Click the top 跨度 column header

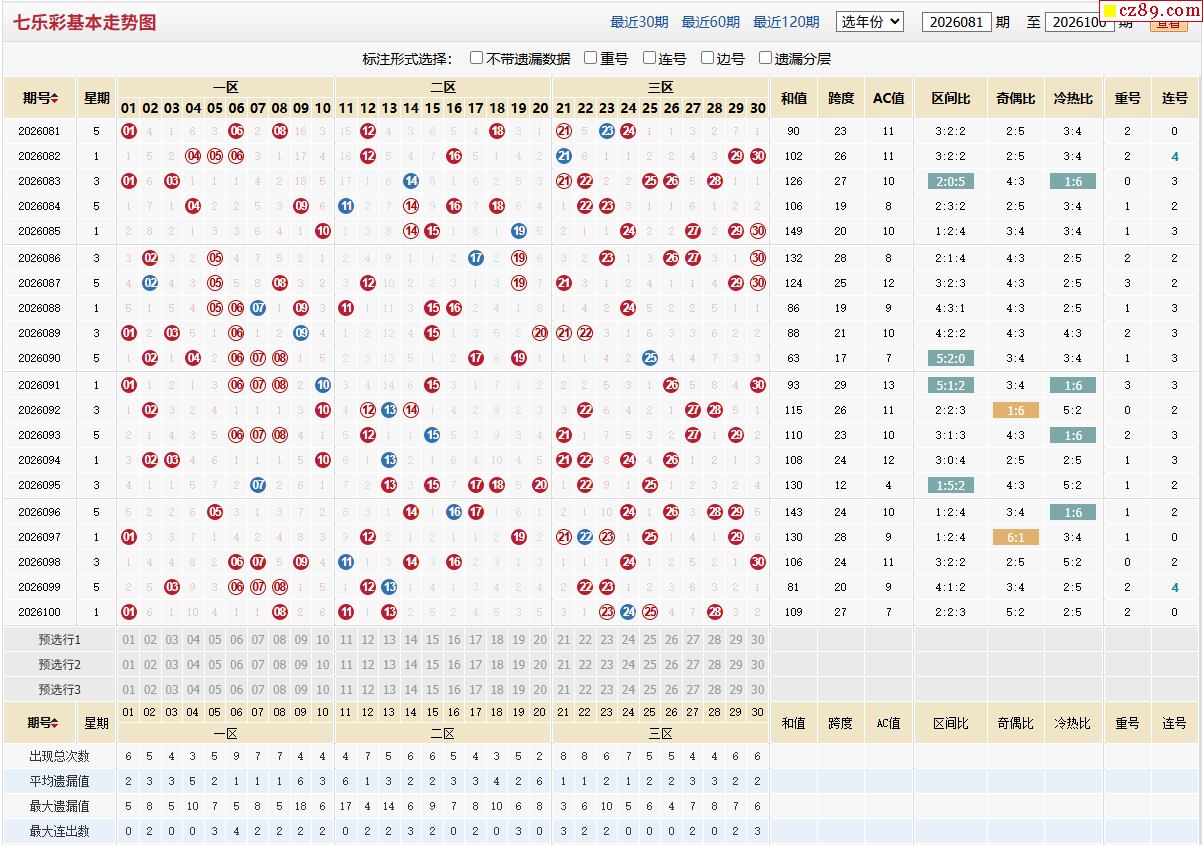click(x=841, y=98)
